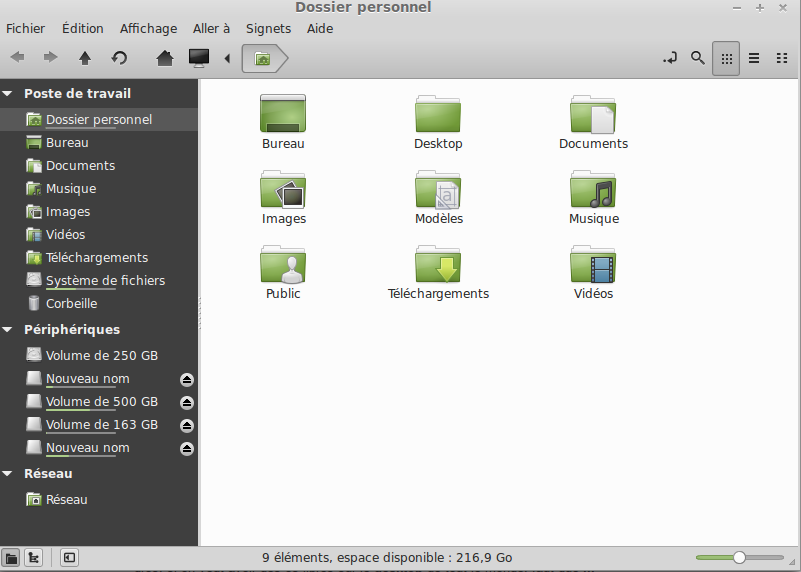
Task: Open Documents in the sidebar
Action: 99,165
